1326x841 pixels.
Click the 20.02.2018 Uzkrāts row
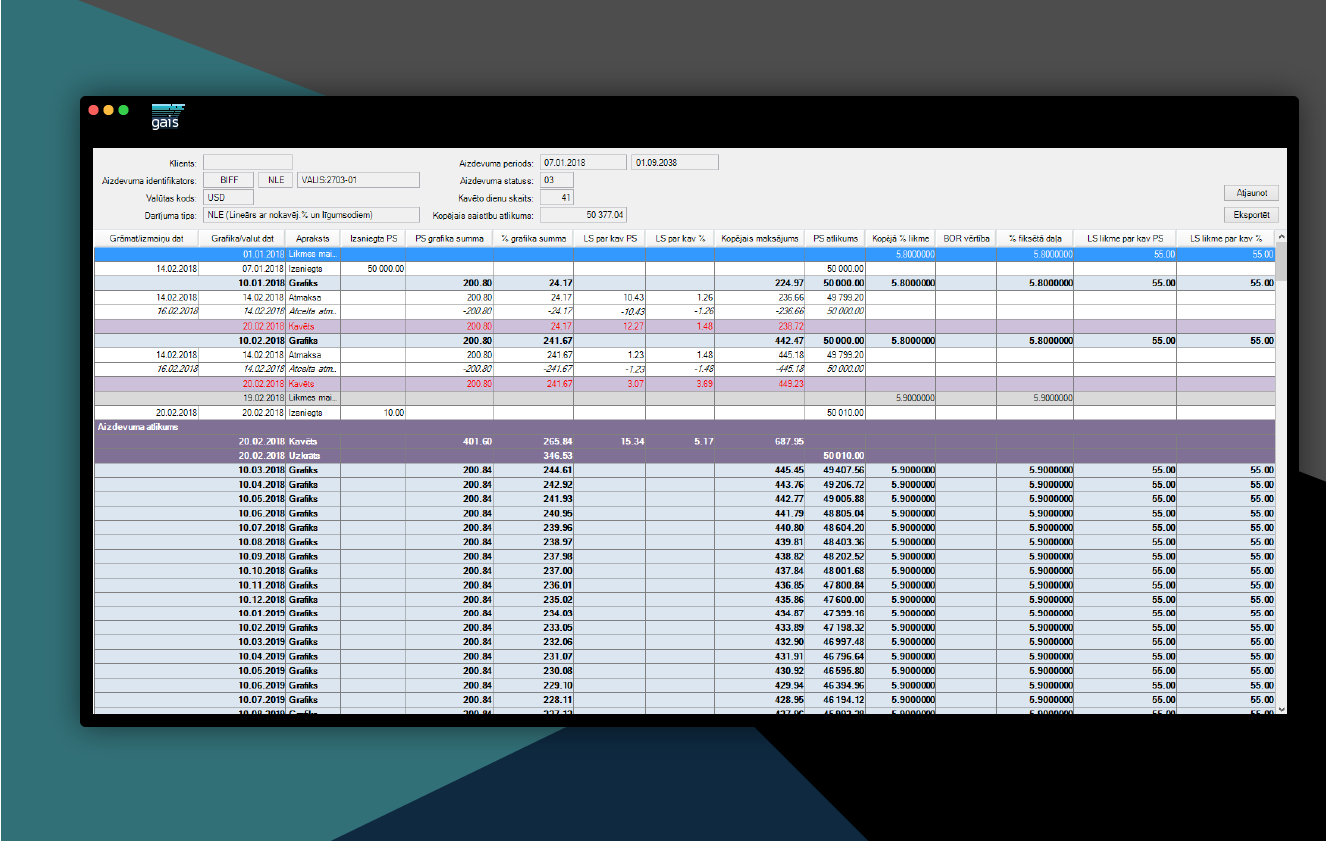click(x=685, y=456)
